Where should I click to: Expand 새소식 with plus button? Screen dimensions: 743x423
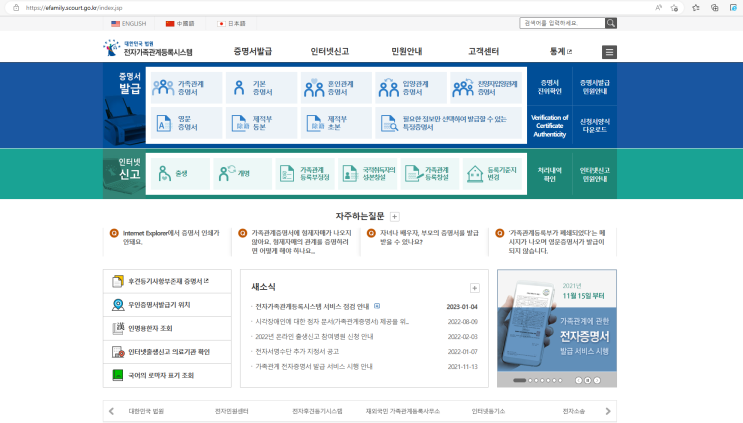pos(474,288)
